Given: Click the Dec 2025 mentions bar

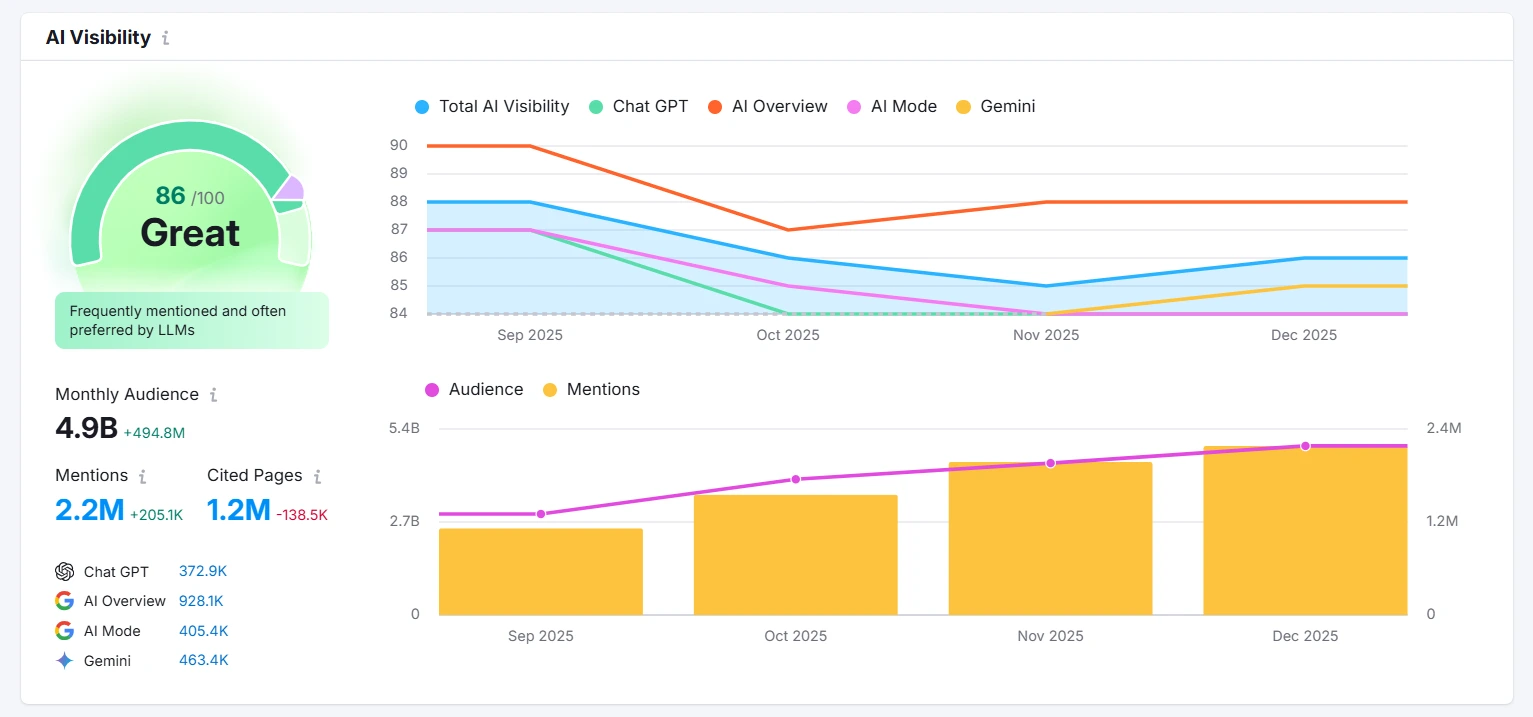Looking at the screenshot, I should click(x=1305, y=530).
